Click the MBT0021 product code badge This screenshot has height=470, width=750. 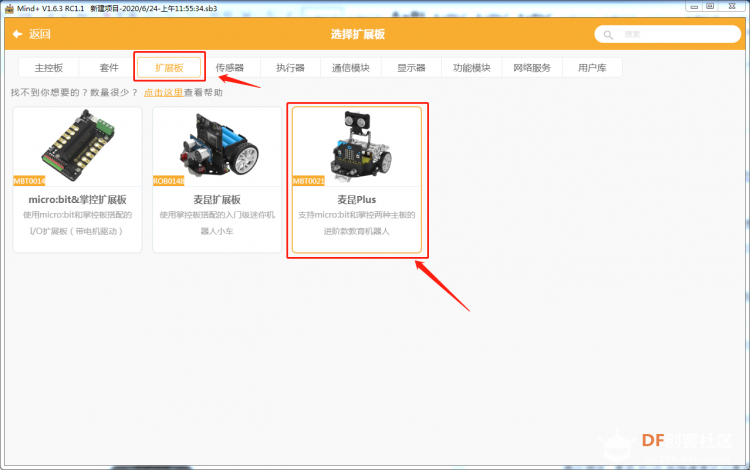[309, 181]
